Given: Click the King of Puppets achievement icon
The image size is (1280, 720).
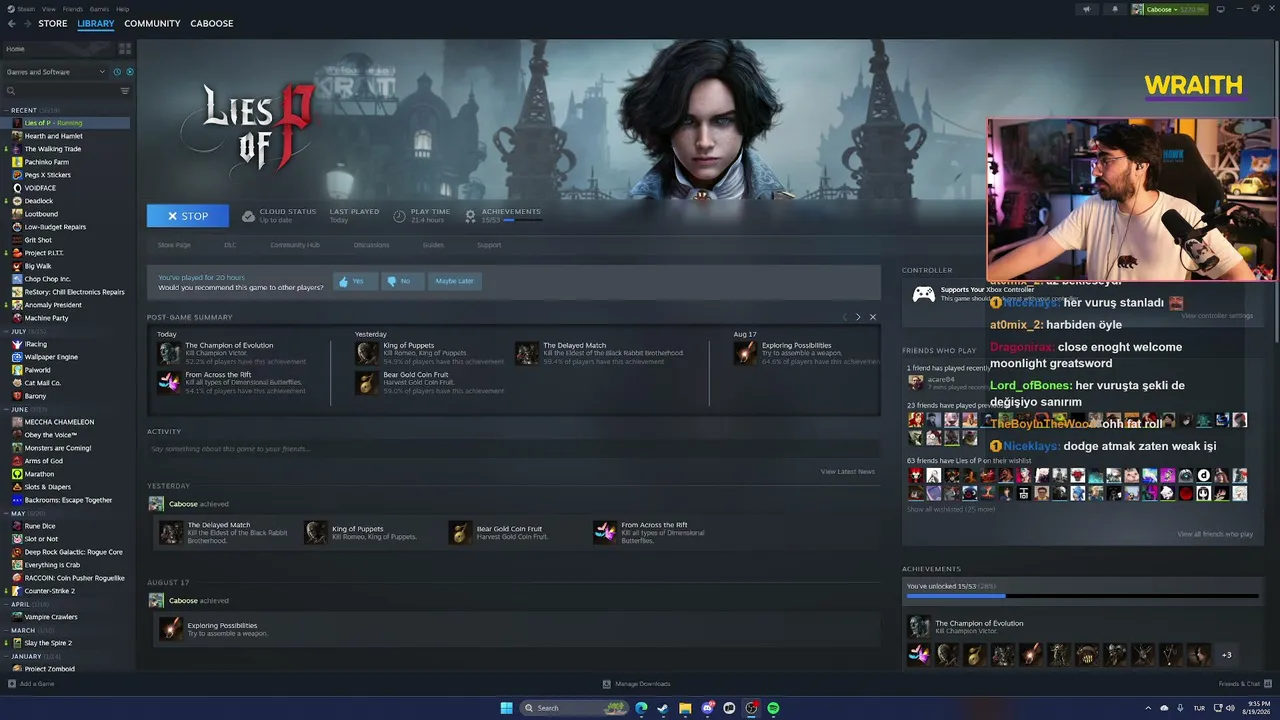Looking at the screenshot, I should pos(367,353).
